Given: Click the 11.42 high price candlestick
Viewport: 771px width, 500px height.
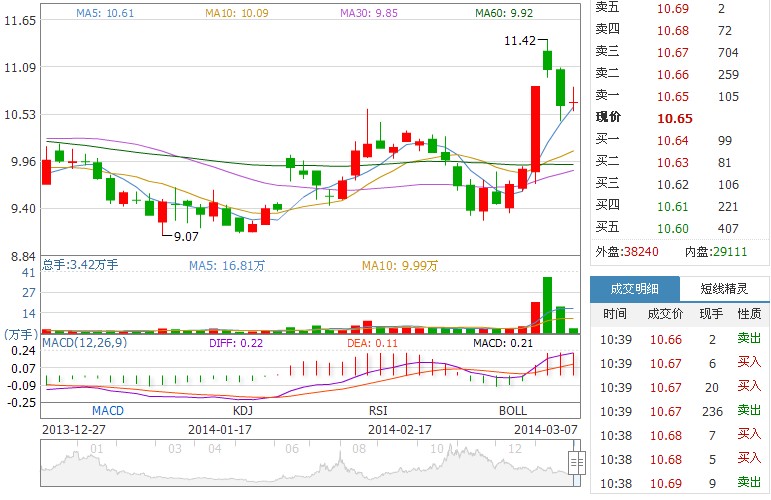Looking at the screenshot, I should tap(548, 61).
